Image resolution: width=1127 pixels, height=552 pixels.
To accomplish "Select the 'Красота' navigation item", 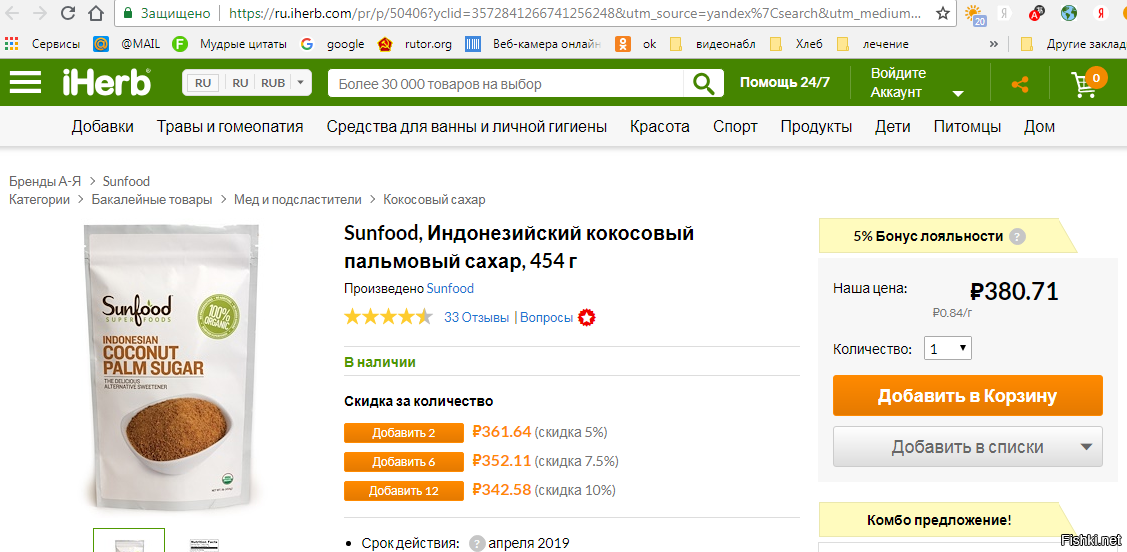I will tap(659, 127).
